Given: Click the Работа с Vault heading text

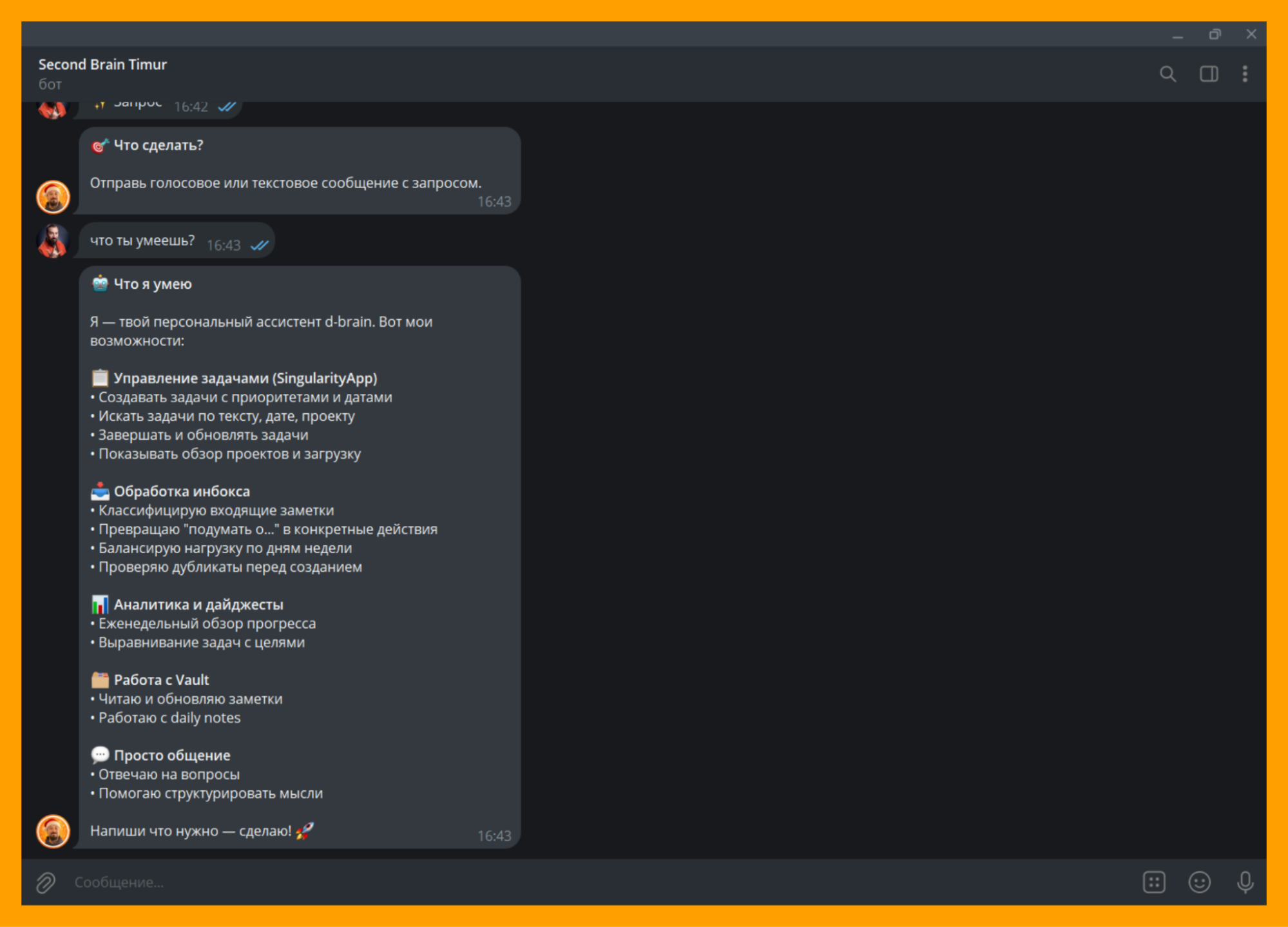Looking at the screenshot, I should point(161,680).
